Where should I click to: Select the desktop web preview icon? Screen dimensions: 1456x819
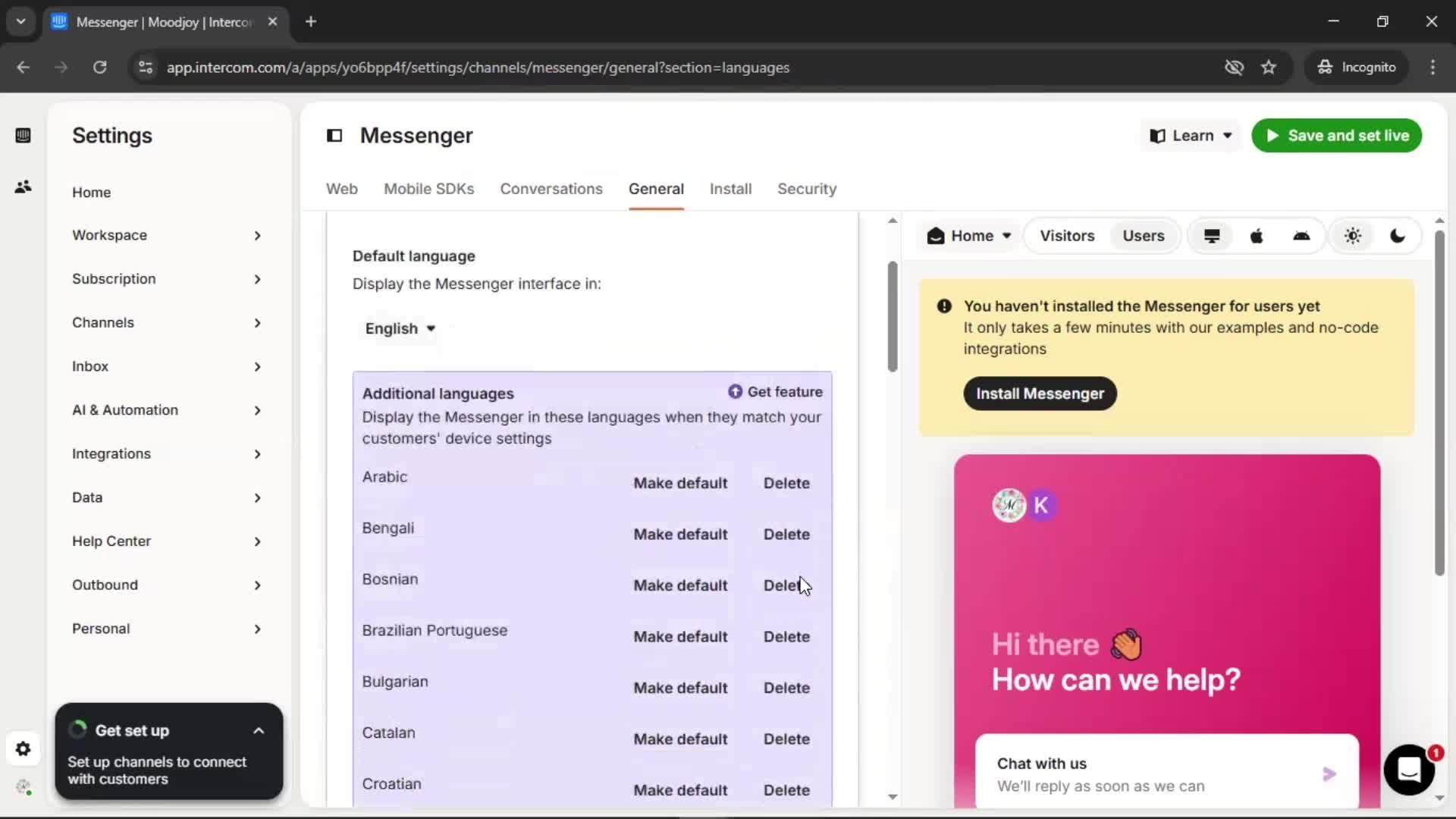(1212, 237)
